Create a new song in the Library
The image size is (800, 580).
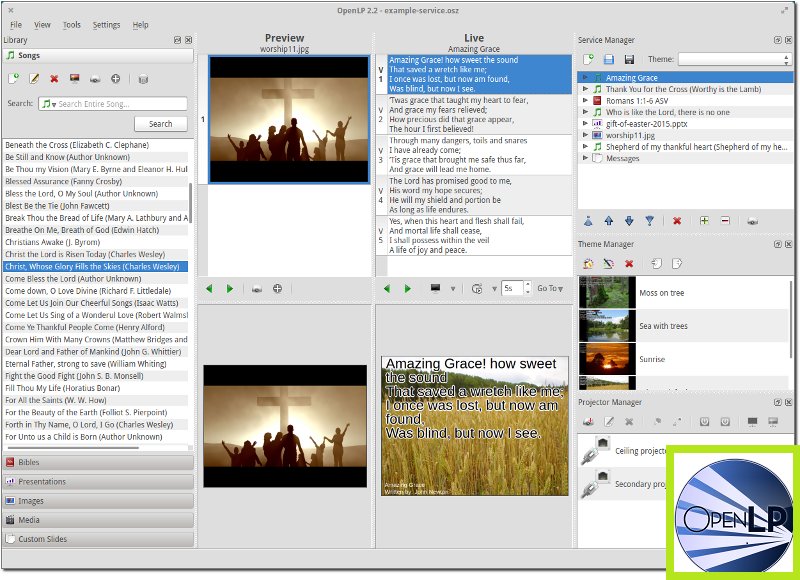pos(14,78)
